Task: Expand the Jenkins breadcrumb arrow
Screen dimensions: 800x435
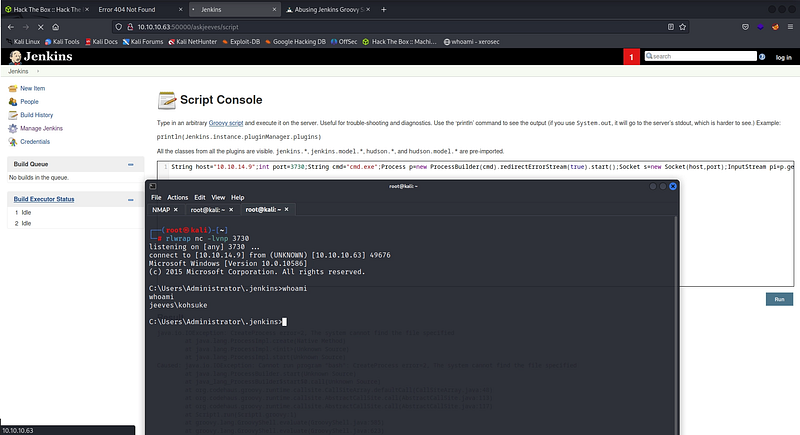Action: [x=38, y=71]
